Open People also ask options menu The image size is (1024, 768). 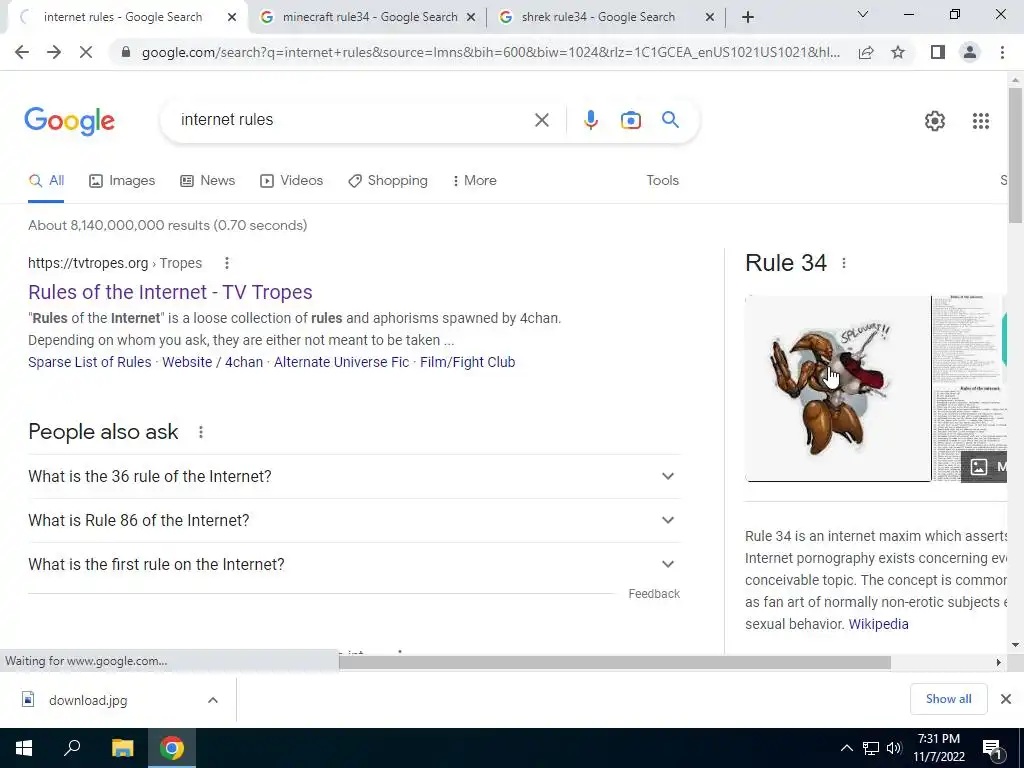pos(200,432)
